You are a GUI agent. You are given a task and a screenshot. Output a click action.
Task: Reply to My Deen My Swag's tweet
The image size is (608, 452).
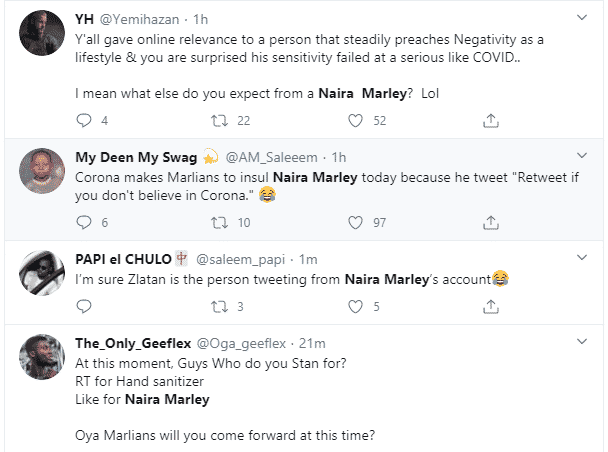(x=84, y=222)
